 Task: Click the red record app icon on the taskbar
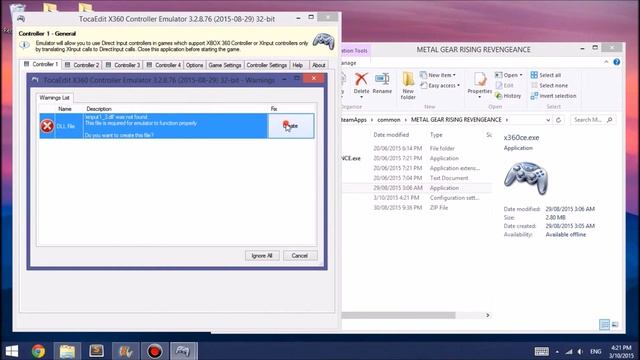coord(155,351)
